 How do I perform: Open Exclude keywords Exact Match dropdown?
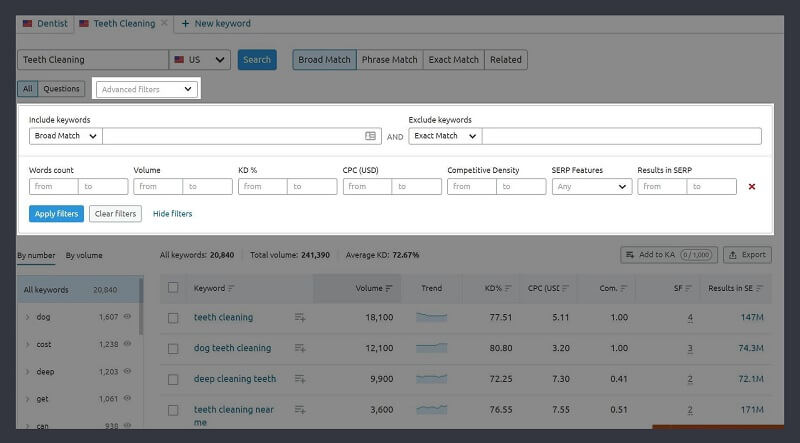pos(445,136)
